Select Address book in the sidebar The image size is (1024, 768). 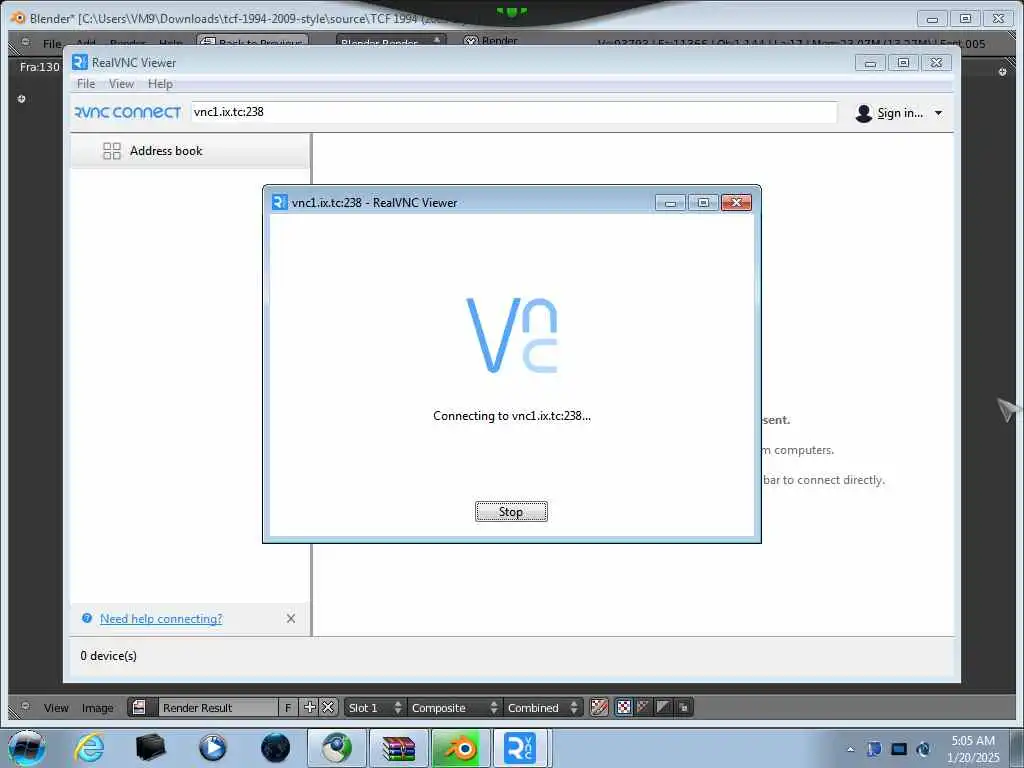(x=189, y=151)
